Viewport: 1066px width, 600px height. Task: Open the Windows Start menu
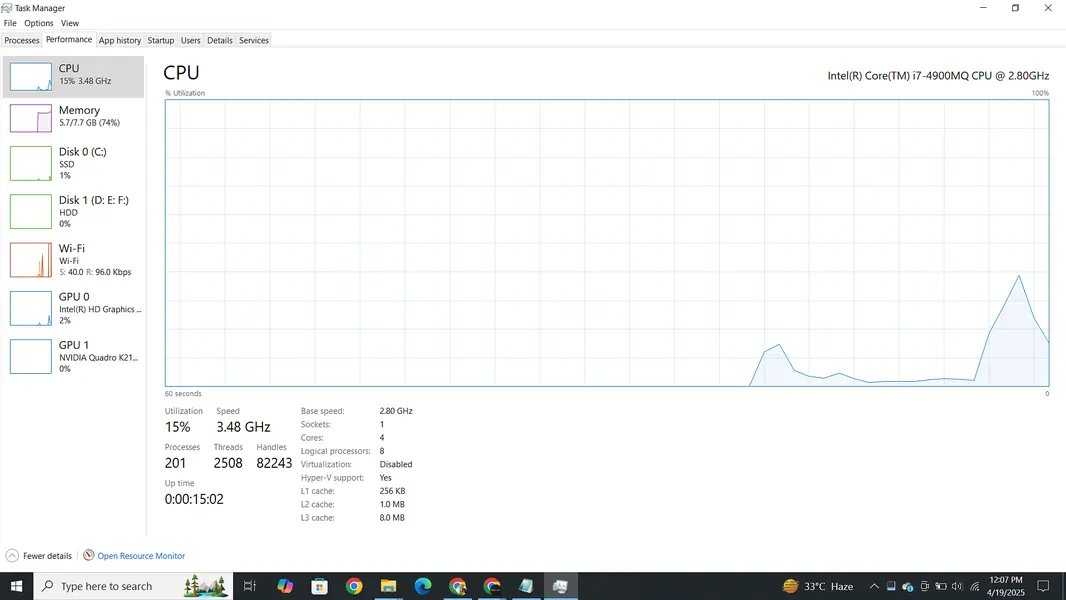17,586
